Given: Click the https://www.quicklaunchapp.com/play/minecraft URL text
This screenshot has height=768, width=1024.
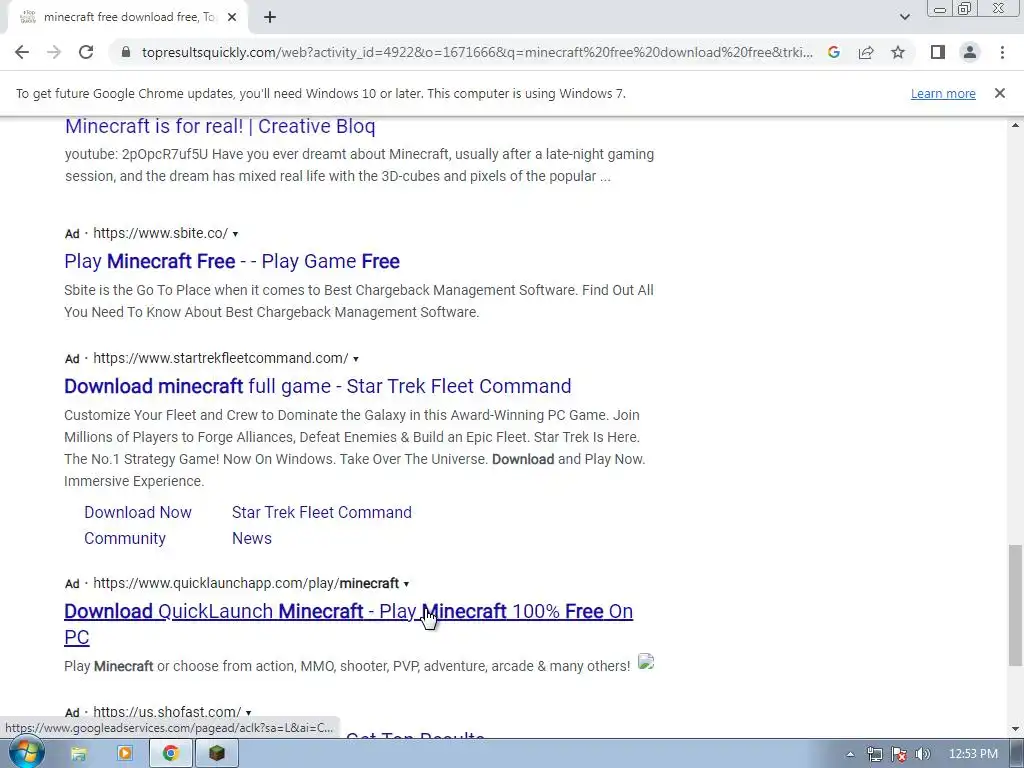Looking at the screenshot, I should point(246,583).
